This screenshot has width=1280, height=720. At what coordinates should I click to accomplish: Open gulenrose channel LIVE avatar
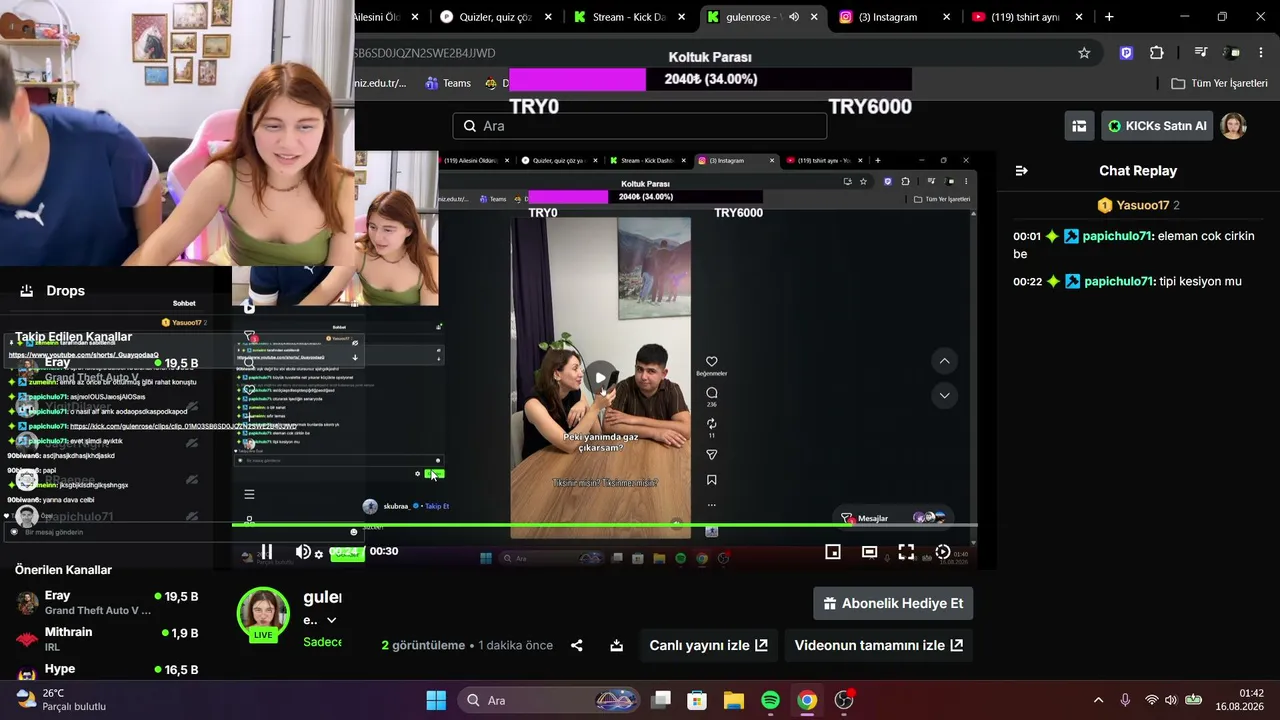(x=263, y=613)
